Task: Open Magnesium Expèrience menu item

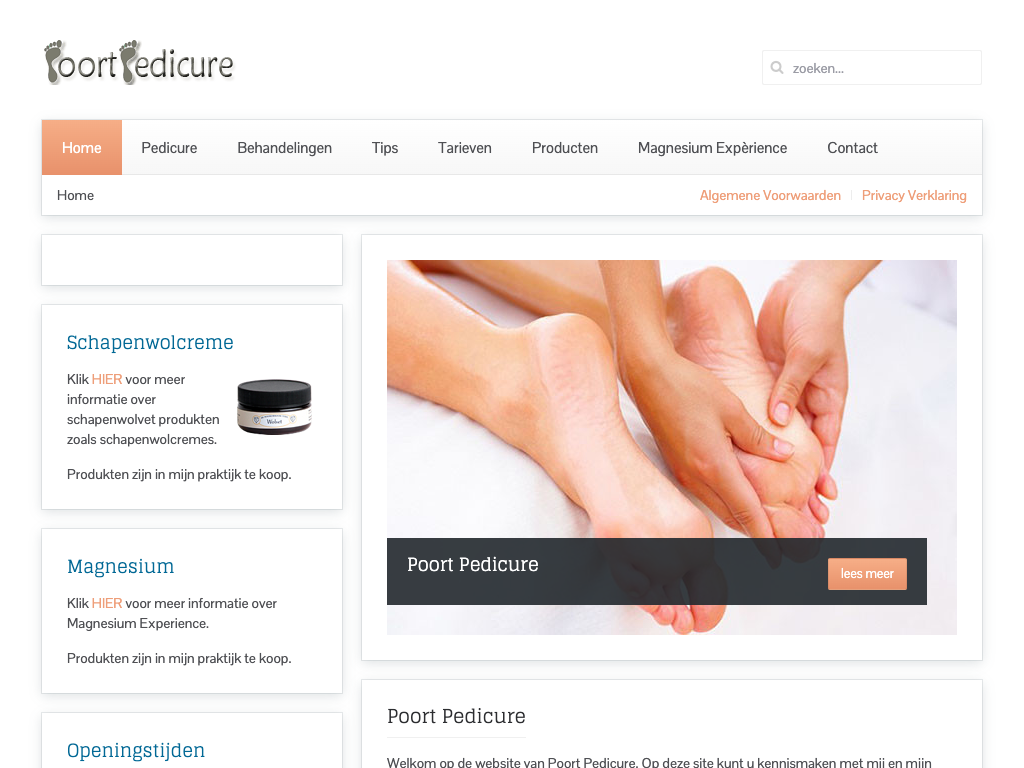Action: coord(712,148)
